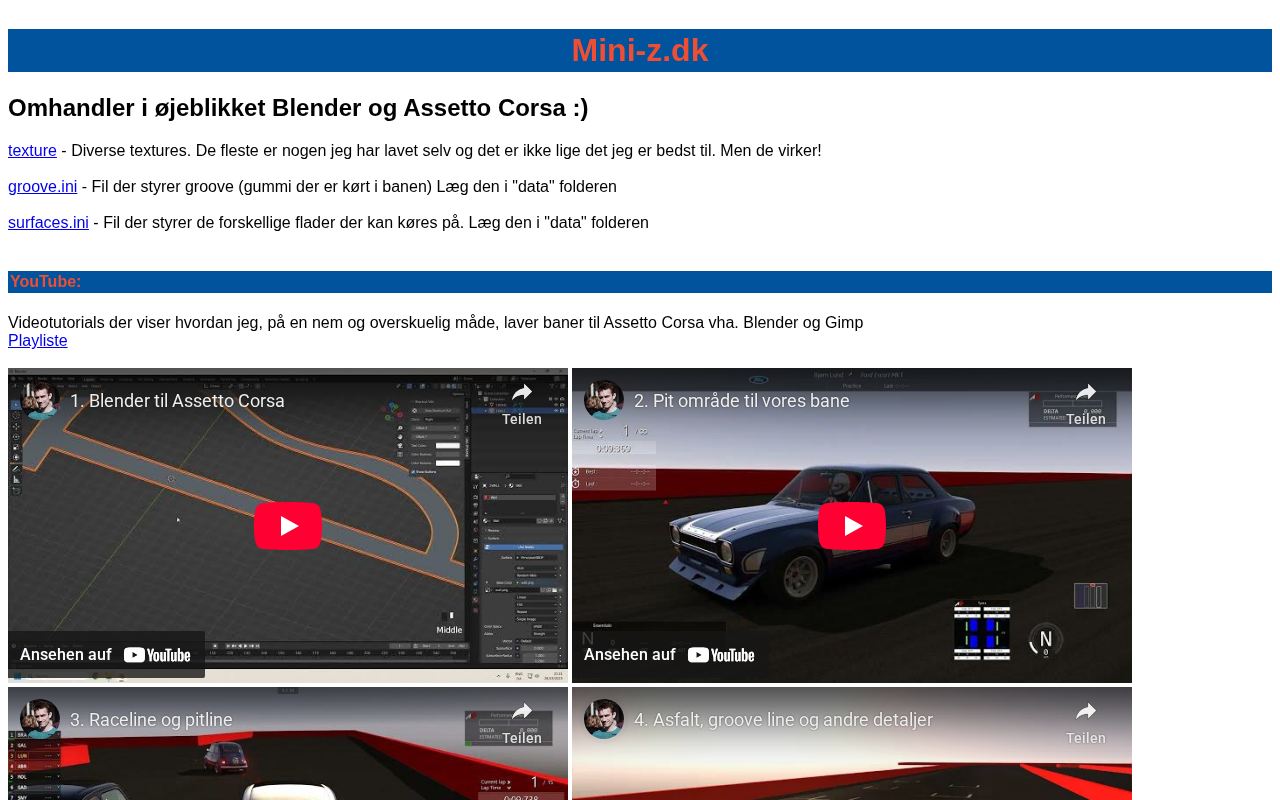Click title '3. Raceline og pitline'
This screenshot has height=800, width=1280.
151,720
